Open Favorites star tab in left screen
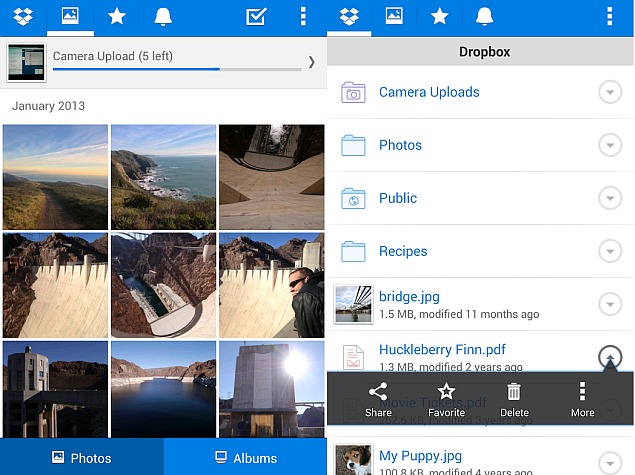This screenshot has width=635, height=475. 117,17
